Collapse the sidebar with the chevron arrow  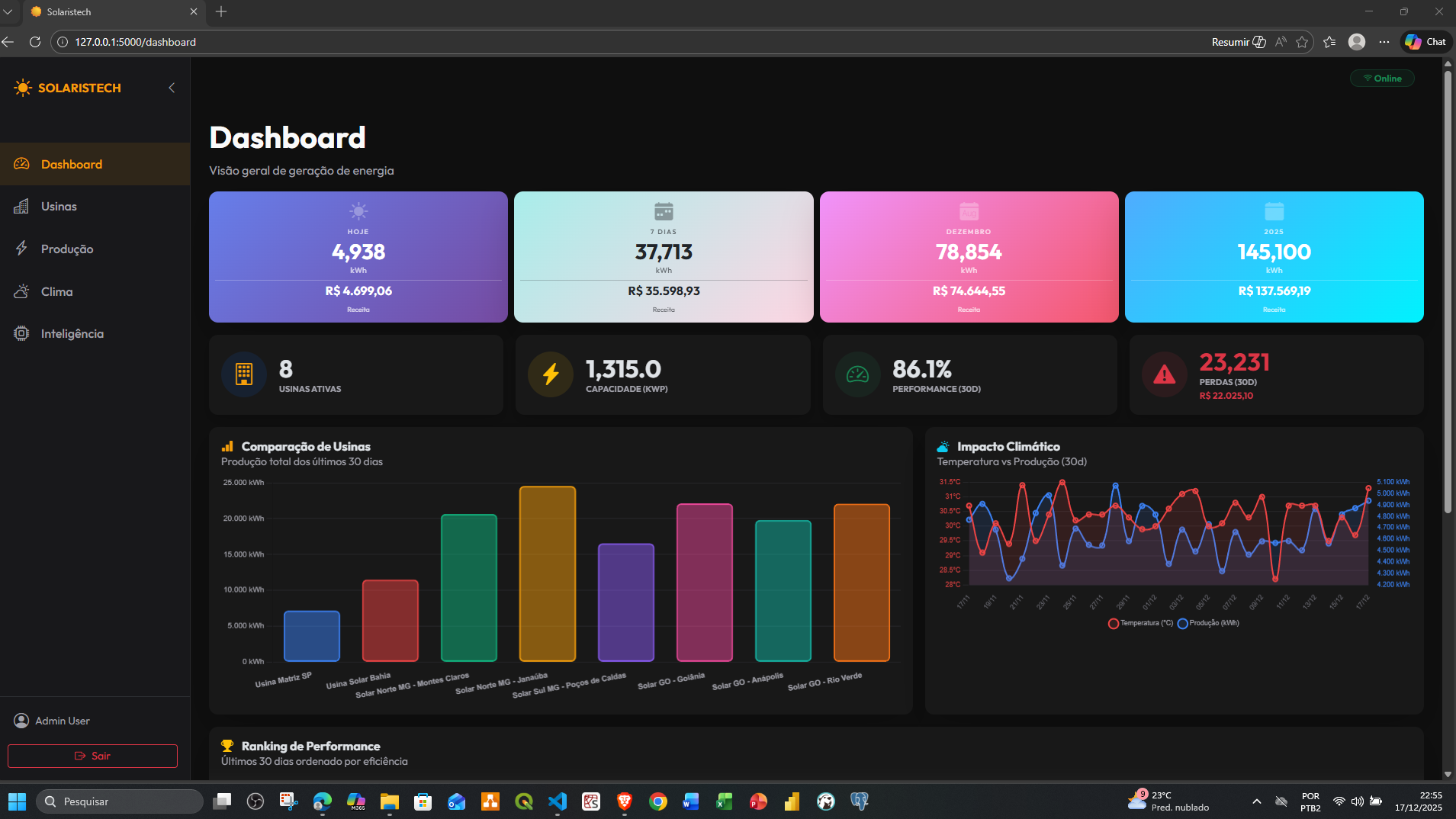click(x=172, y=88)
